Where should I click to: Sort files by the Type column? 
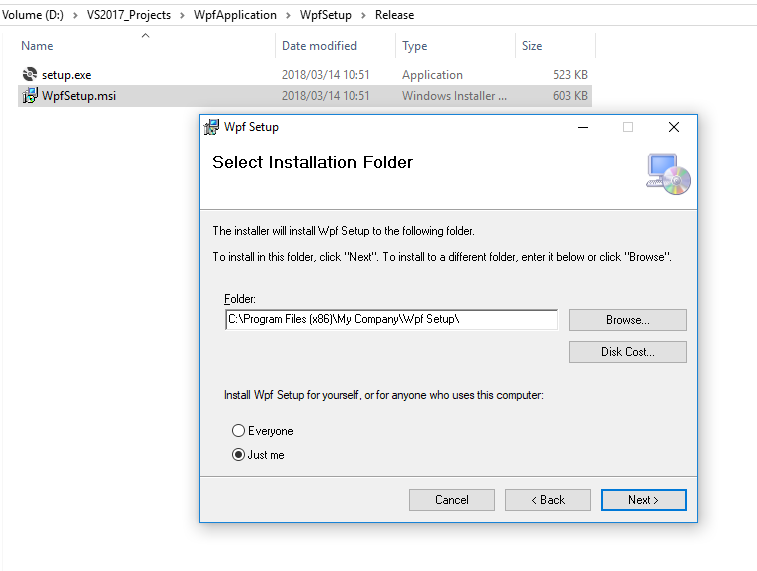pos(414,46)
